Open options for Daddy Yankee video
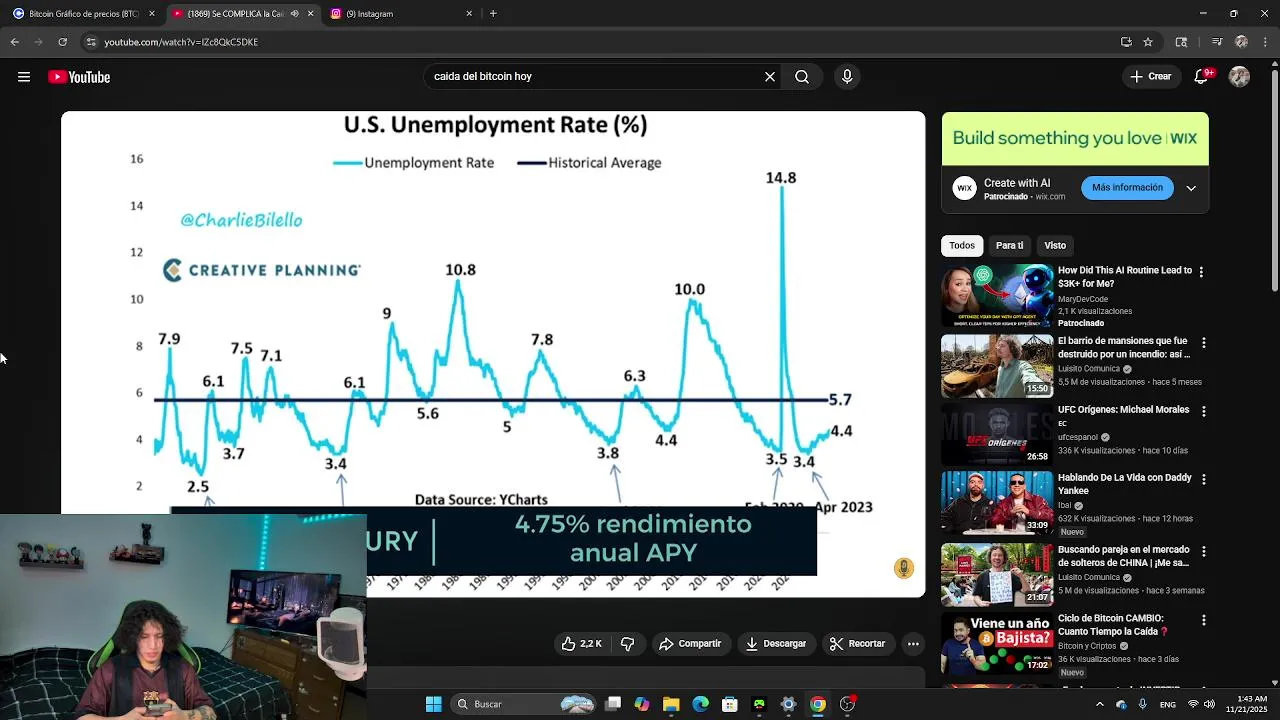Image resolution: width=1280 pixels, height=720 pixels. click(x=1201, y=479)
